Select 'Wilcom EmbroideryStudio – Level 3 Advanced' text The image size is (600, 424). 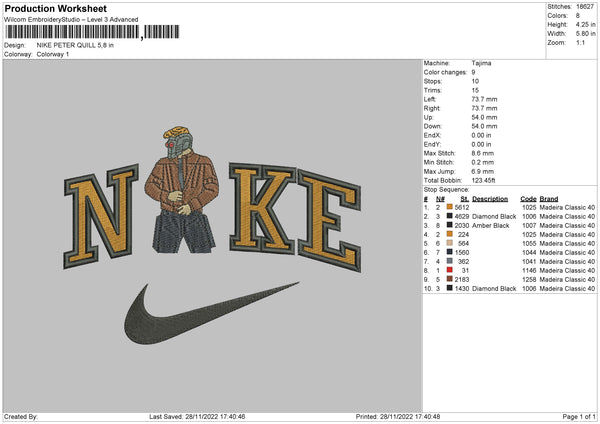71,20
